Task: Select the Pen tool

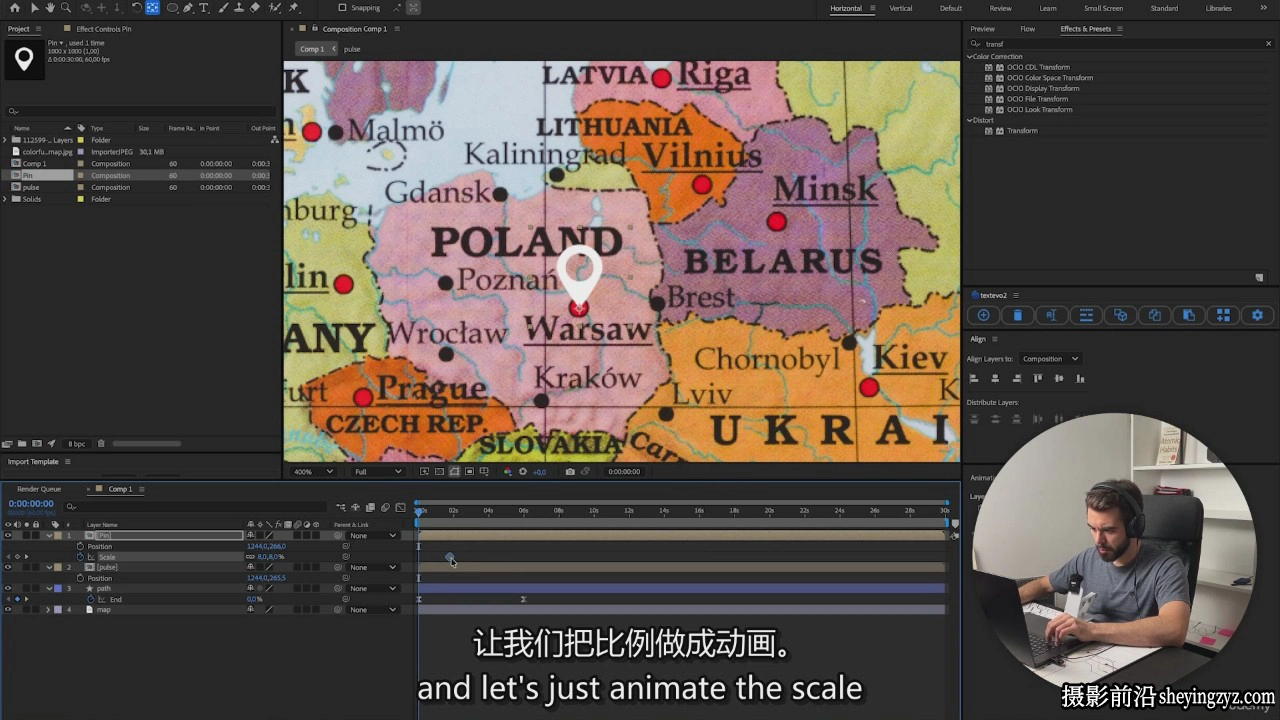Action: point(188,8)
